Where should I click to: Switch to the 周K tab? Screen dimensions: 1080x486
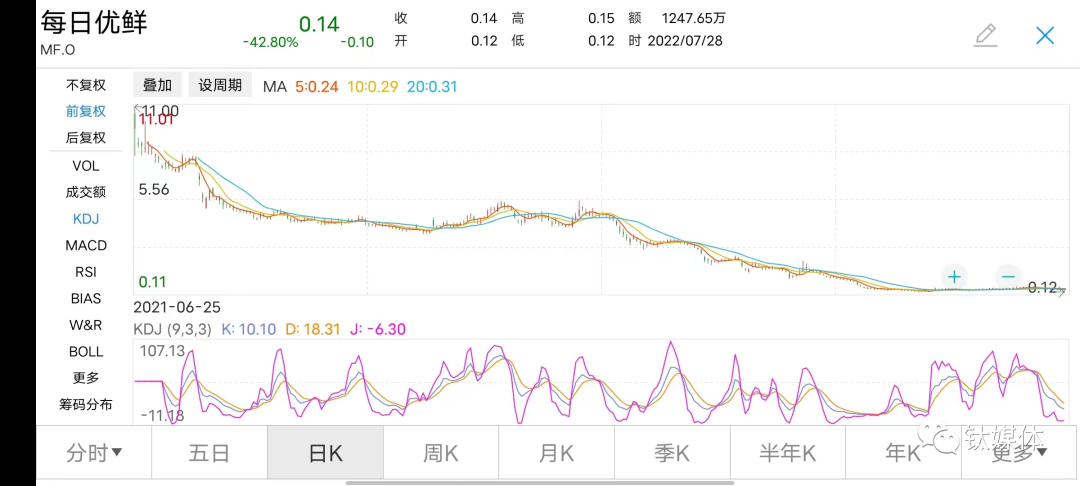pos(441,452)
